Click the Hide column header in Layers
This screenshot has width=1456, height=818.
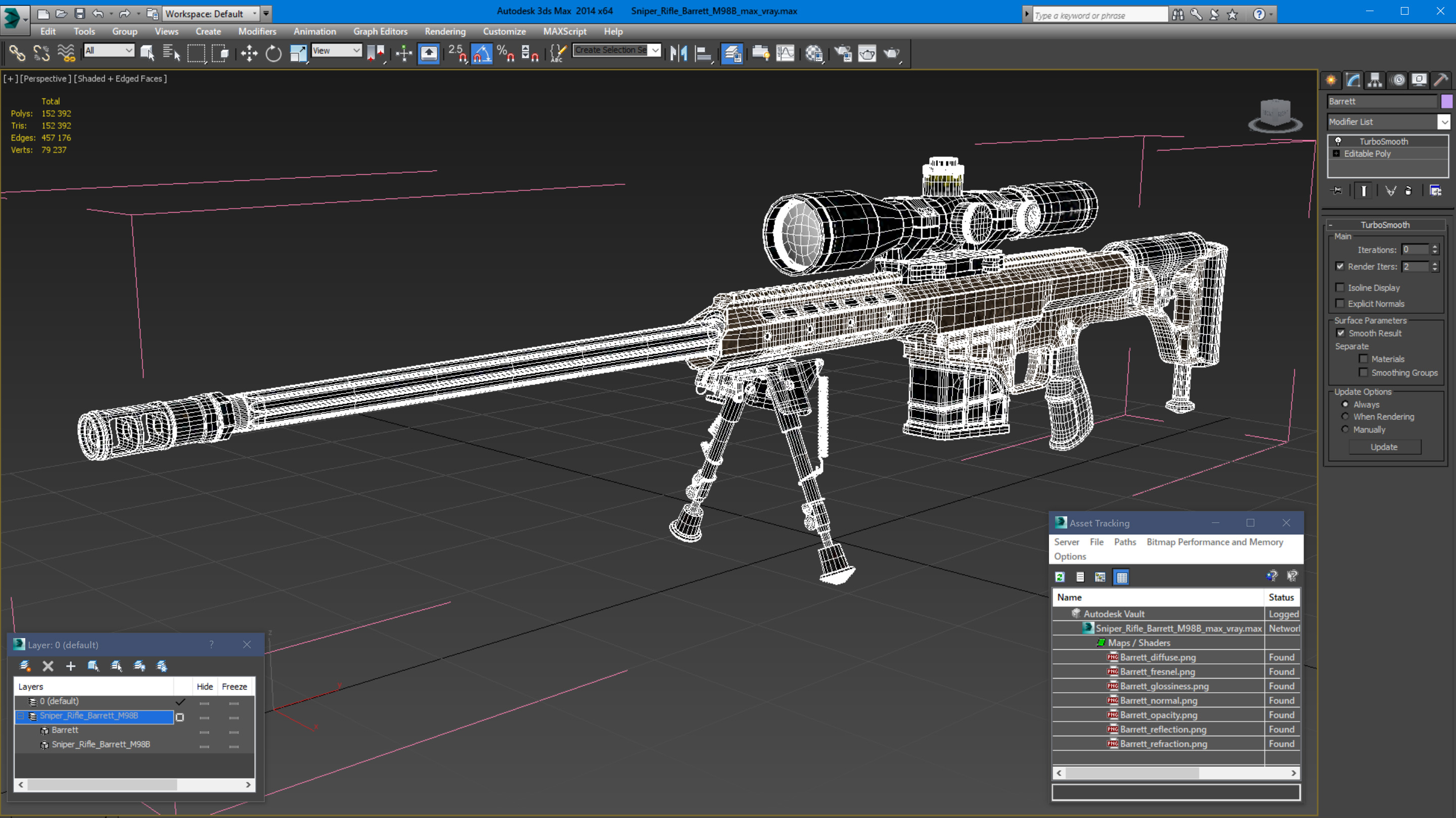[x=205, y=686]
